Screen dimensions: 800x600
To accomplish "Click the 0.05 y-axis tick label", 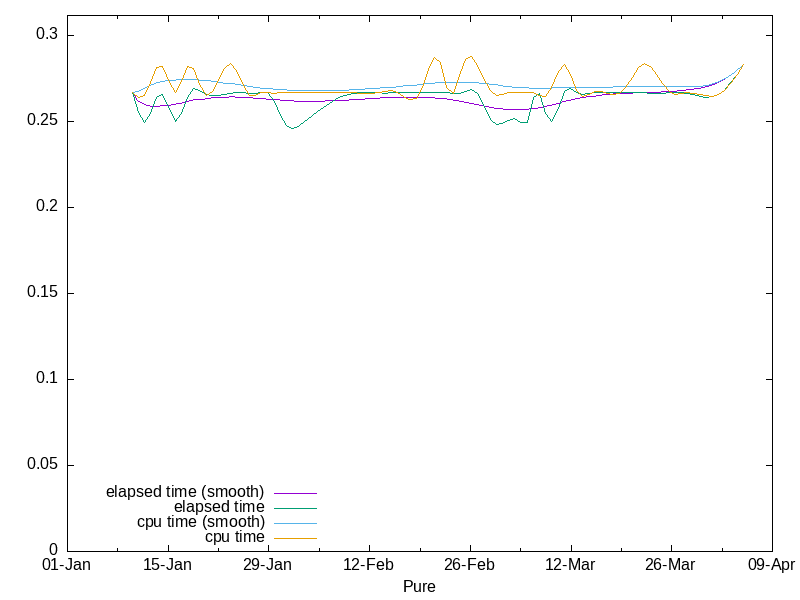I will pyautogui.click(x=43, y=465).
